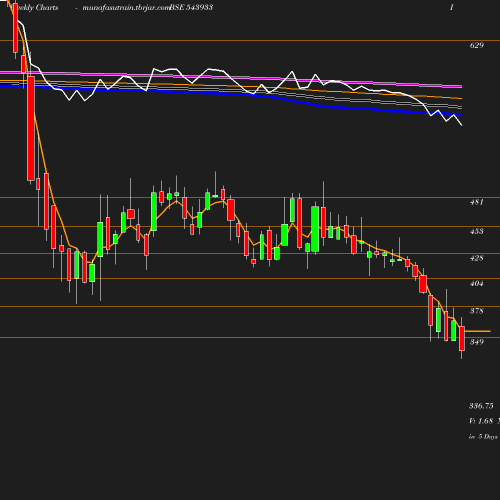Select the 629 price level label
500x500 pixels.
(x=477, y=45)
